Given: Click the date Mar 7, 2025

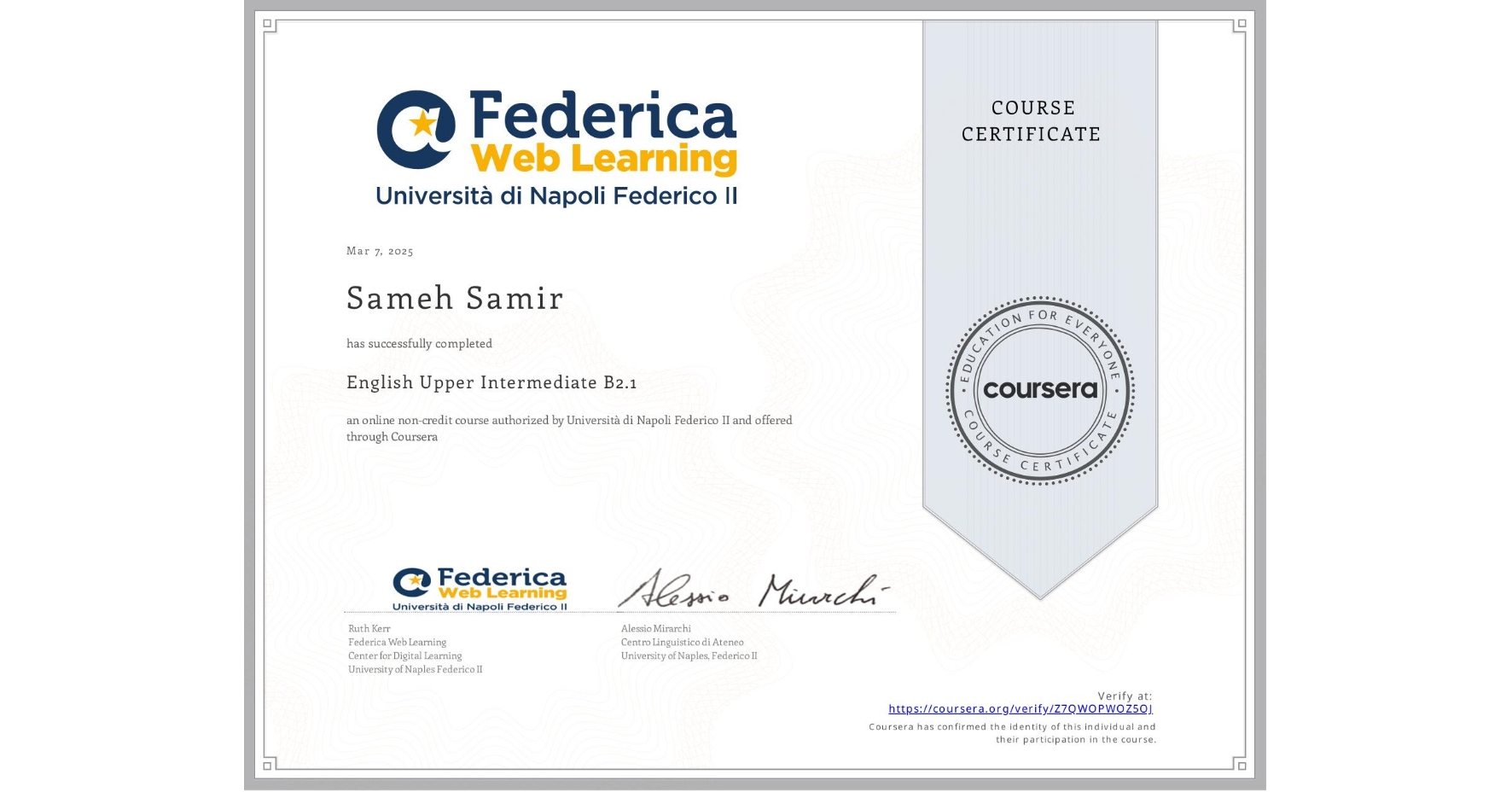Looking at the screenshot, I should [x=379, y=250].
